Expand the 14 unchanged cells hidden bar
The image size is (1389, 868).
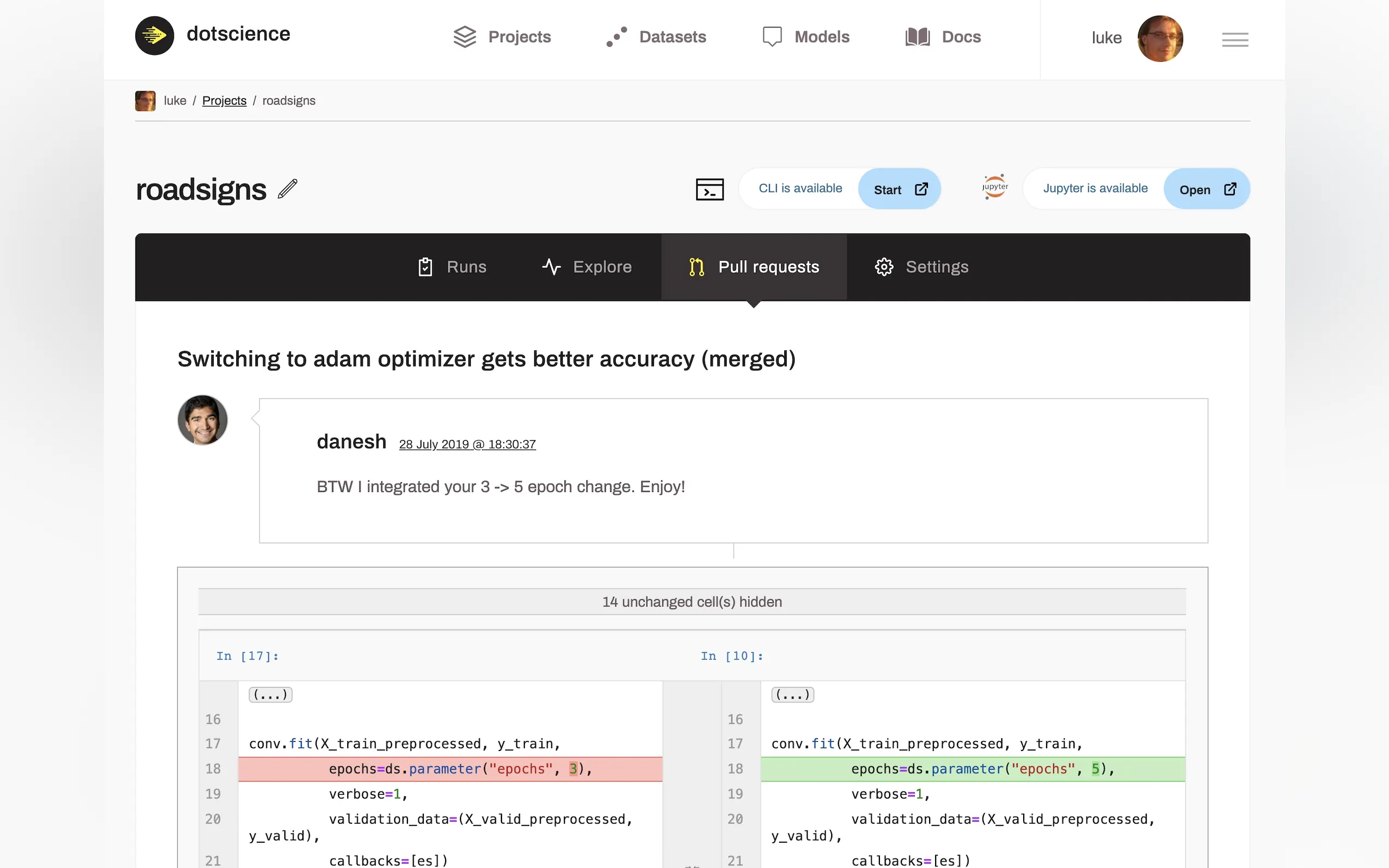pyautogui.click(x=691, y=602)
